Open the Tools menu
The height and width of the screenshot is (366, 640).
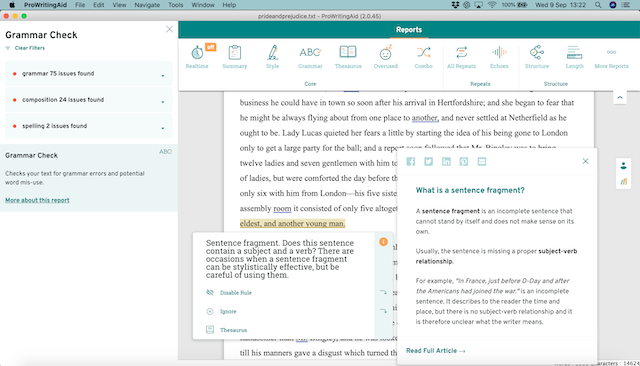176,5
